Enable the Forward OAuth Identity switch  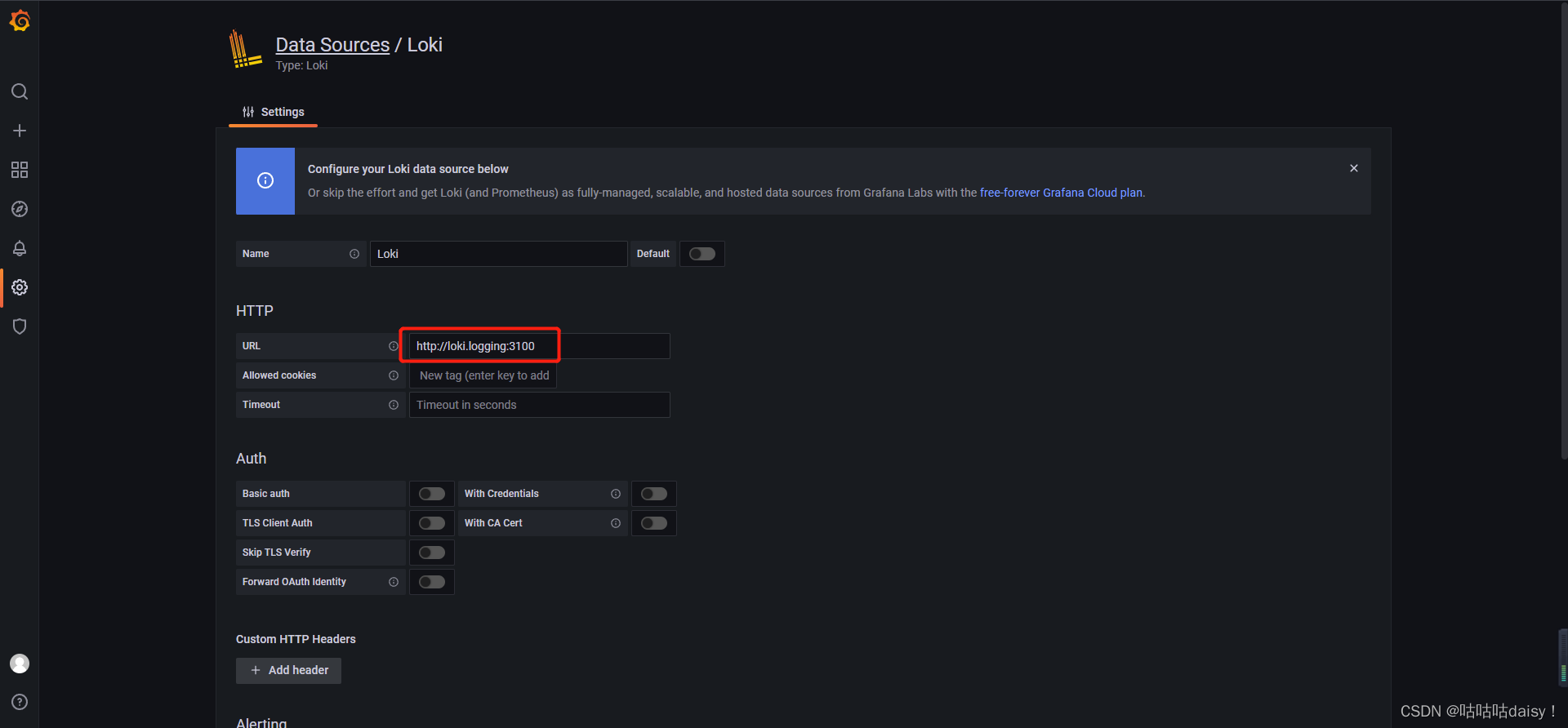[x=432, y=582]
